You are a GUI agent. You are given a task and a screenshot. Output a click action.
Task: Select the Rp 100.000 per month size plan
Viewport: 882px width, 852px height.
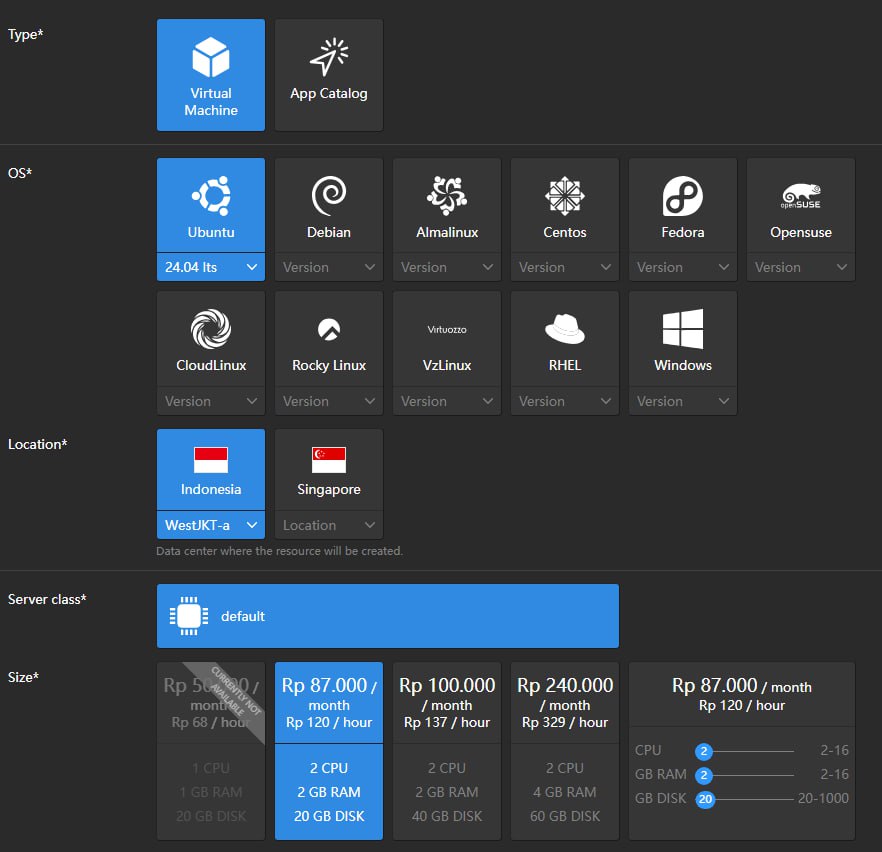click(447, 750)
